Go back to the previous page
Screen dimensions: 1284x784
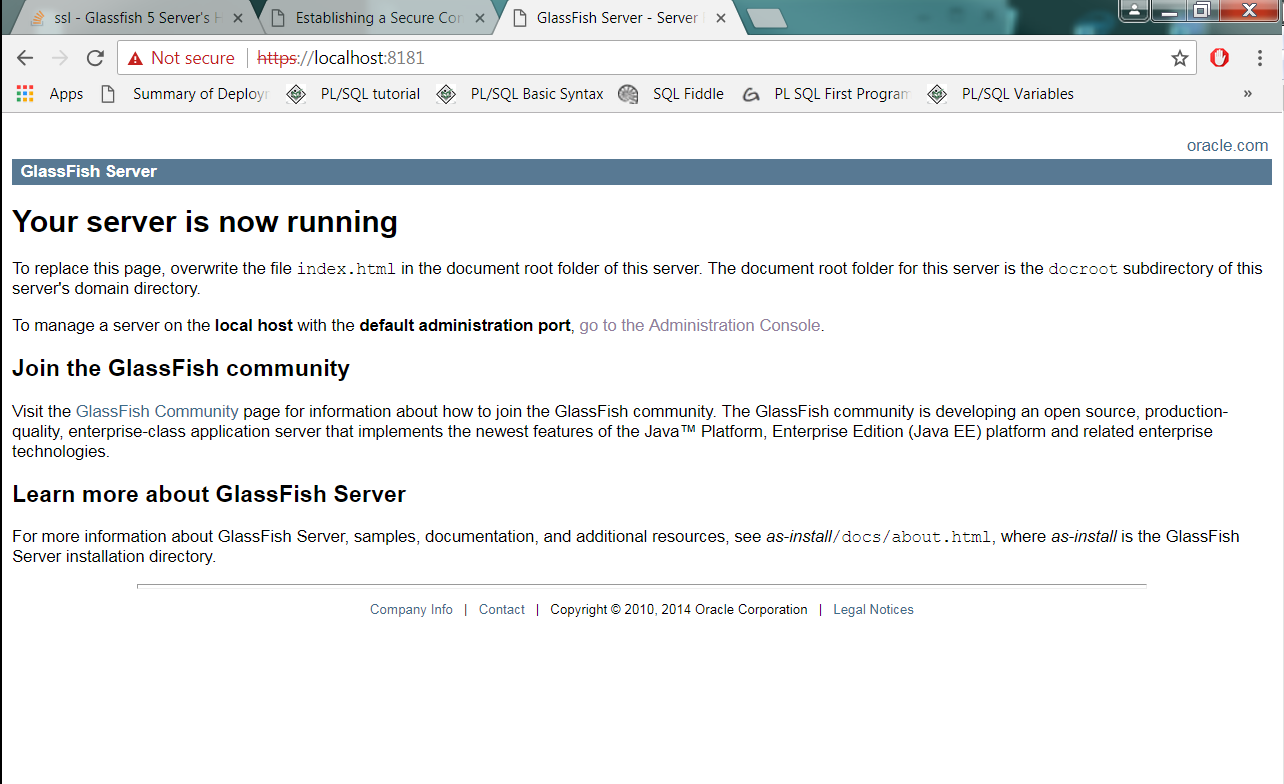(x=25, y=58)
